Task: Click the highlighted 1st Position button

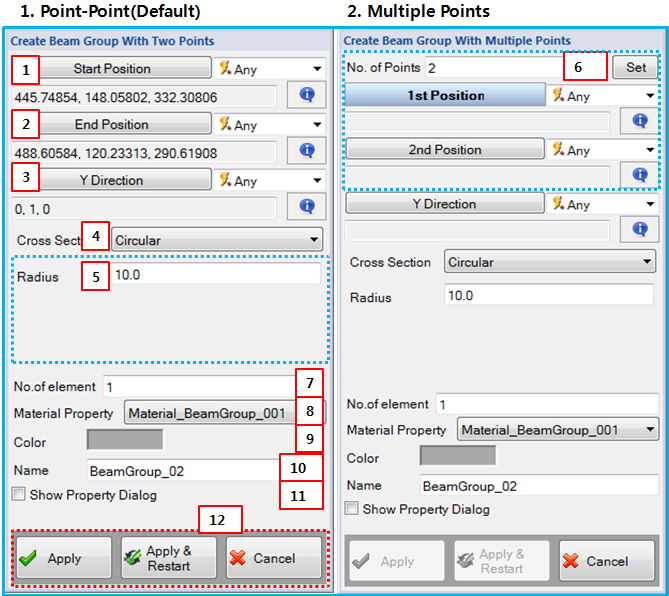Action: point(445,95)
